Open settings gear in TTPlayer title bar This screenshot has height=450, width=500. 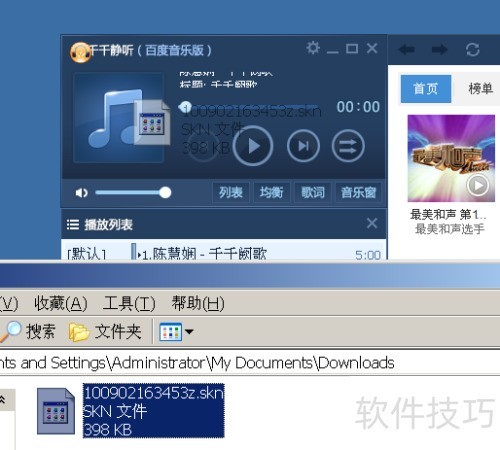pos(313,48)
